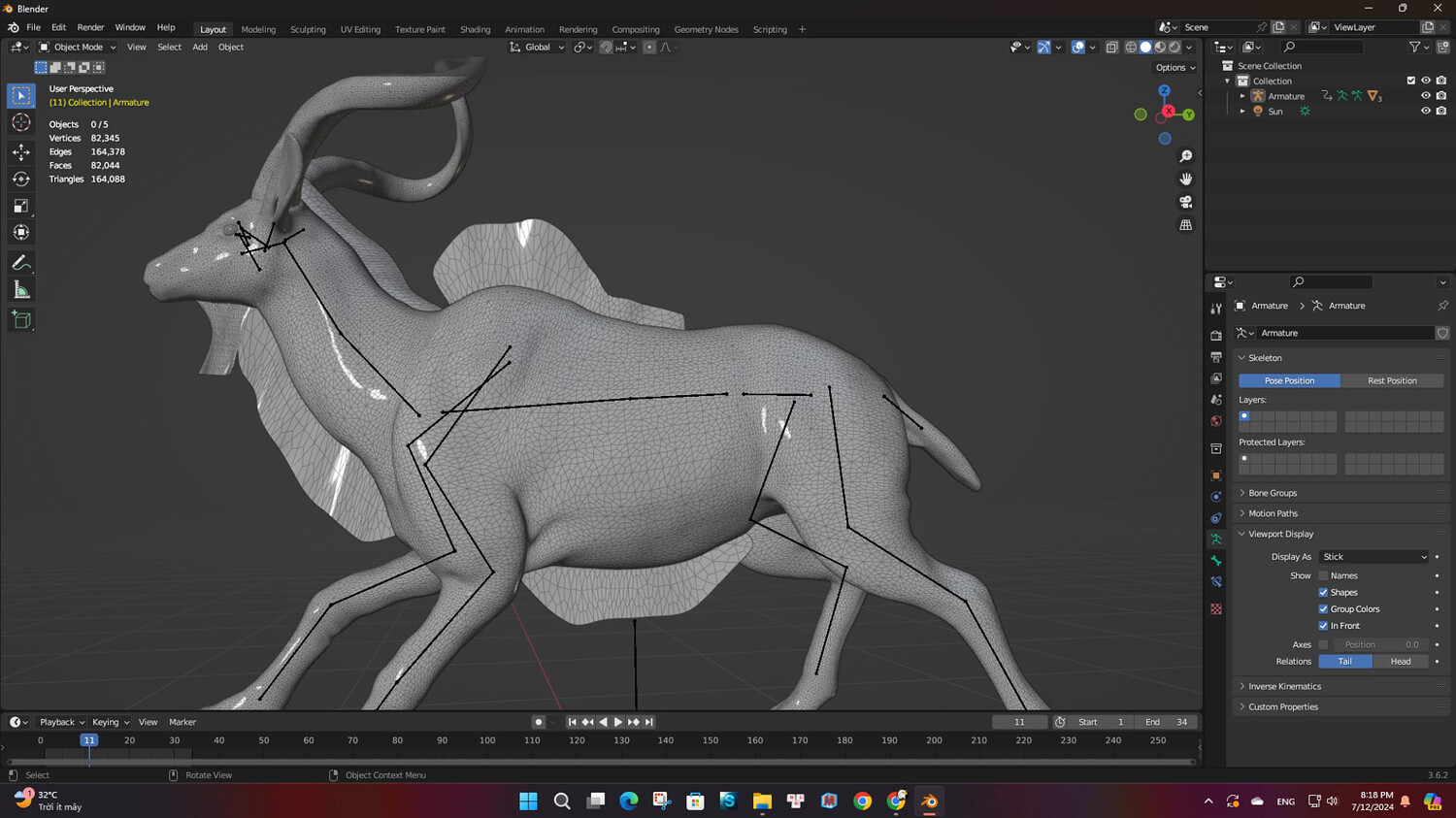Open the Playback dropdown in the timeline
The width and height of the screenshot is (1456, 818).
coord(62,722)
